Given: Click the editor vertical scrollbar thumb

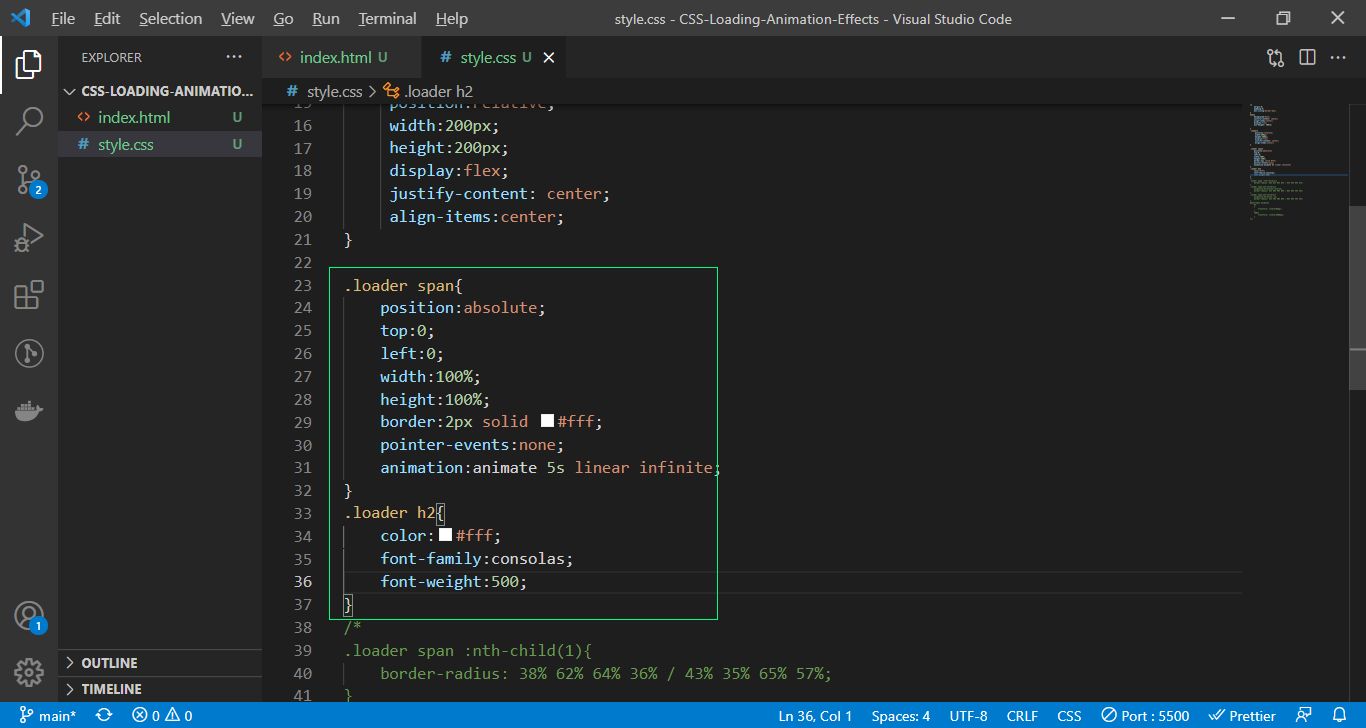Looking at the screenshot, I should pos(1357,297).
